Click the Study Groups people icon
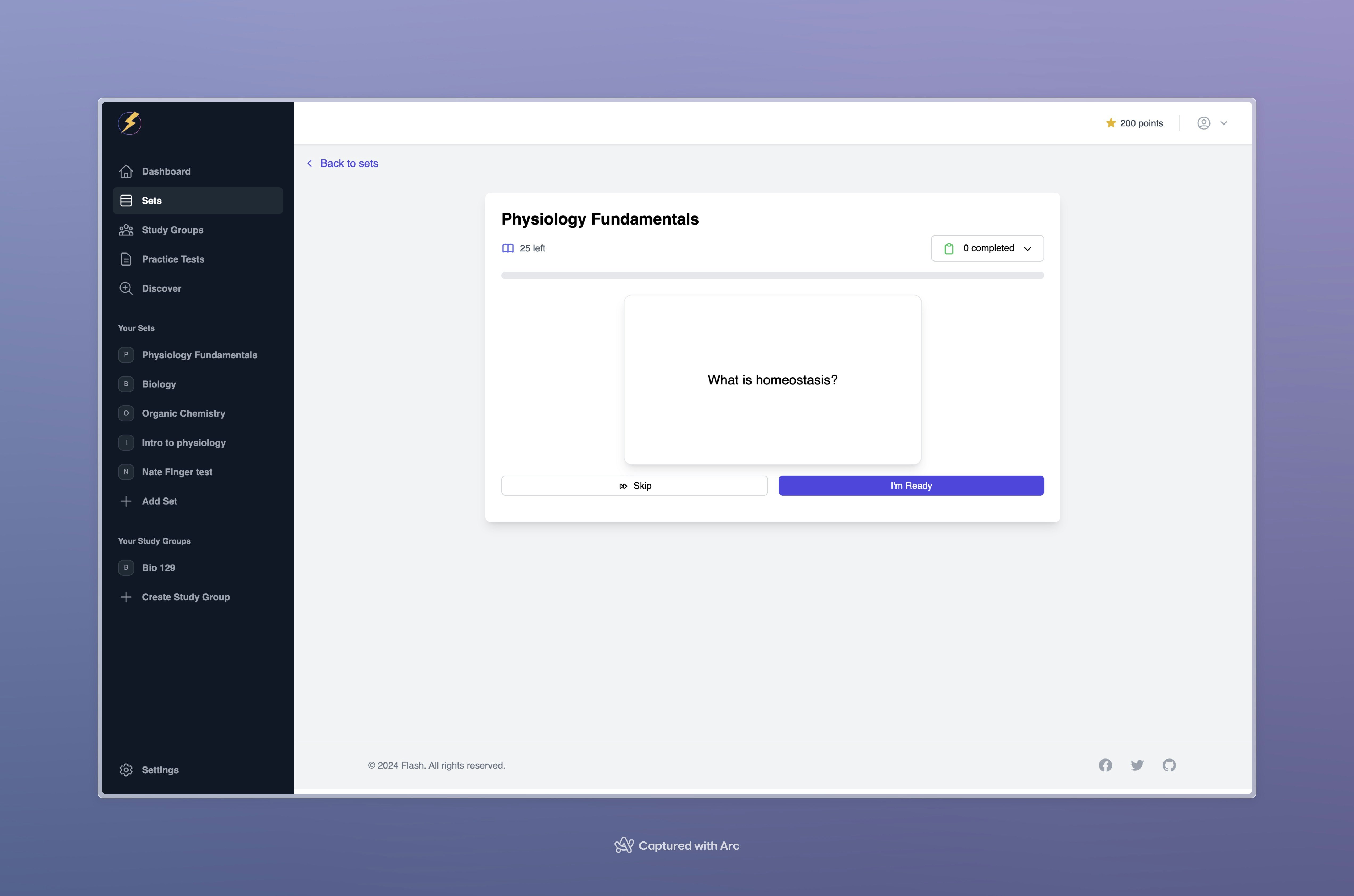The width and height of the screenshot is (1354, 896). tap(126, 230)
